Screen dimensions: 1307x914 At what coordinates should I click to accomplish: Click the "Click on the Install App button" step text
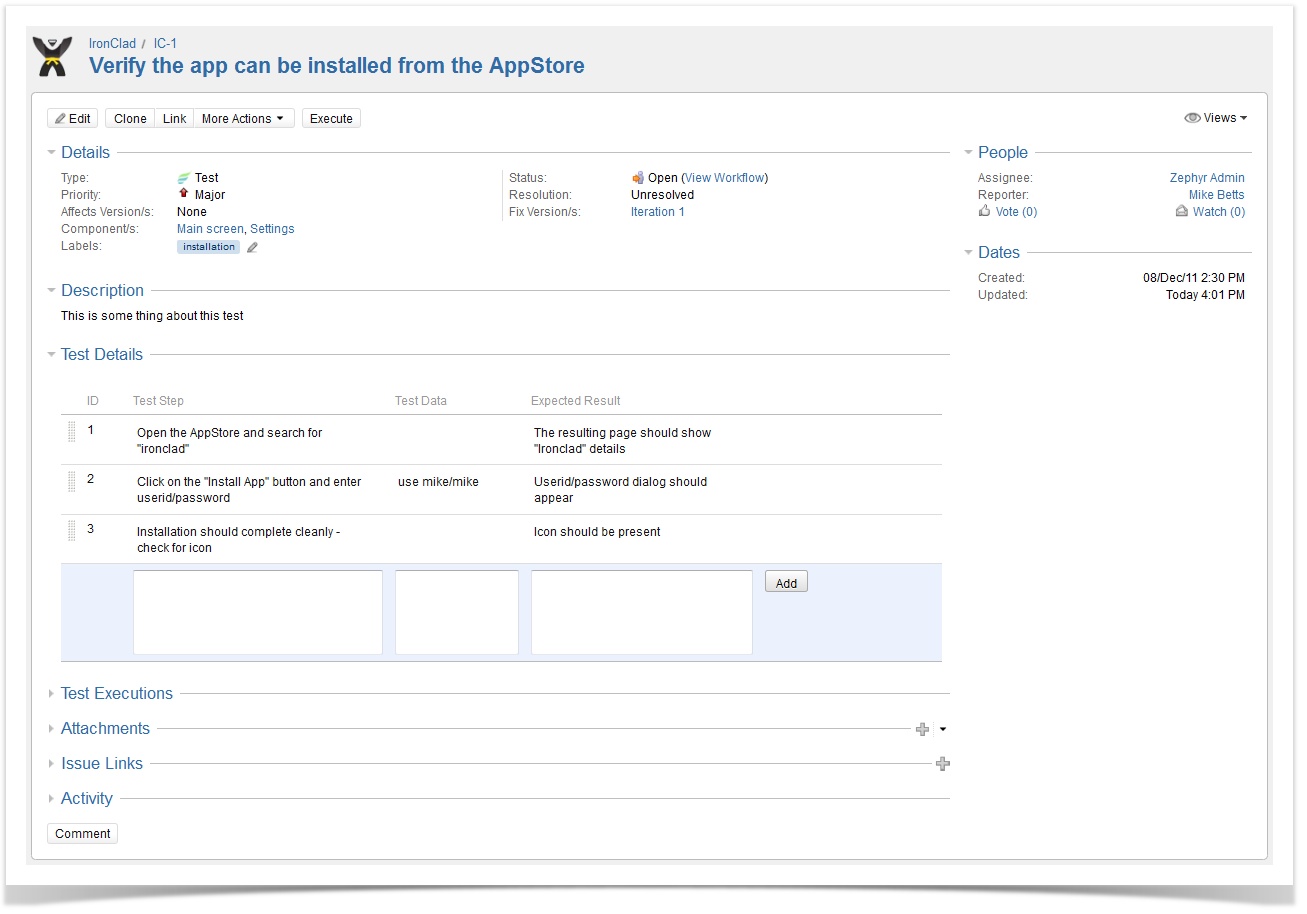pyautogui.click(x=249, y=490)
